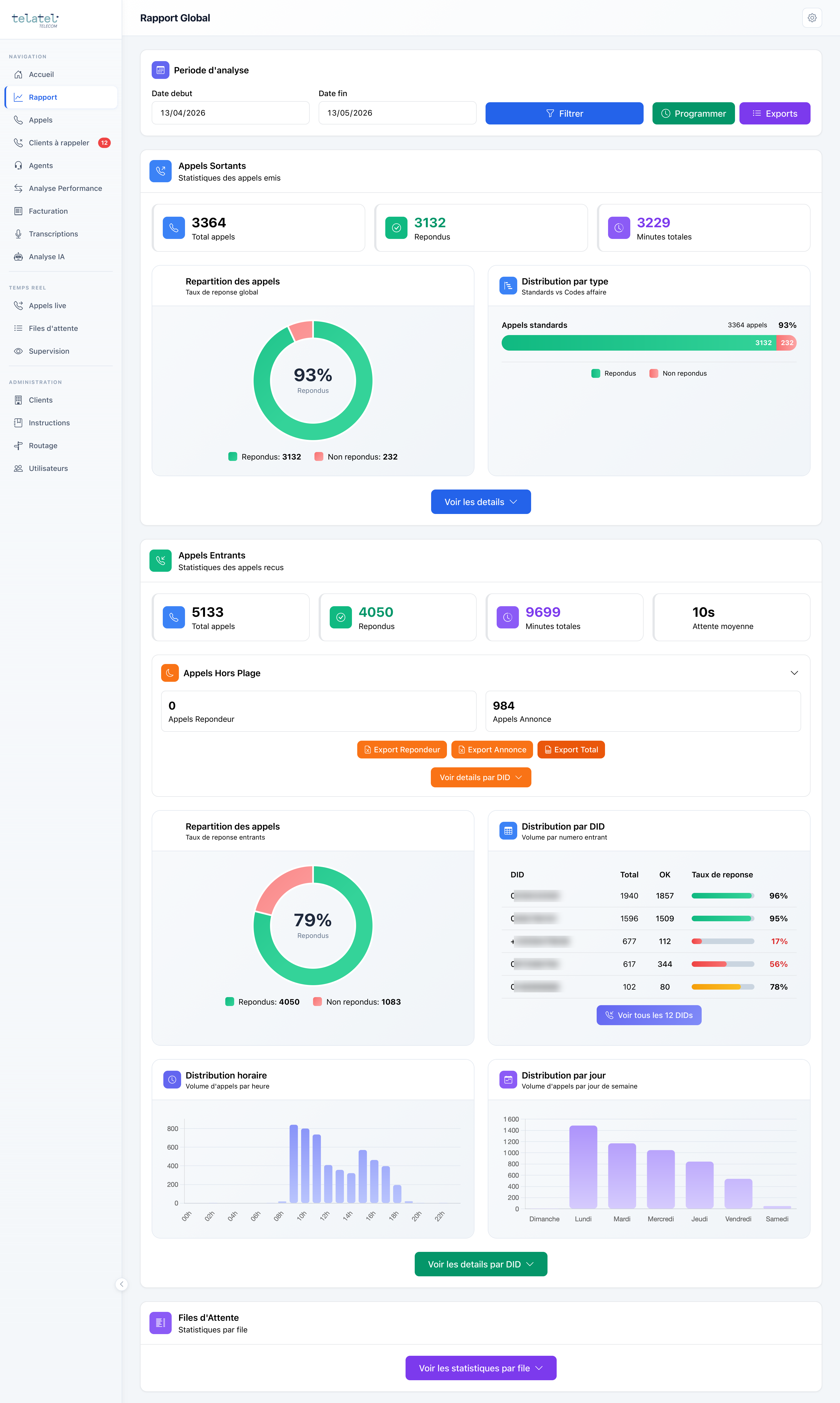840x1403 pixels.
Task: Click the checkmark icon on the 3132 card
Action: tap(396, 228)
